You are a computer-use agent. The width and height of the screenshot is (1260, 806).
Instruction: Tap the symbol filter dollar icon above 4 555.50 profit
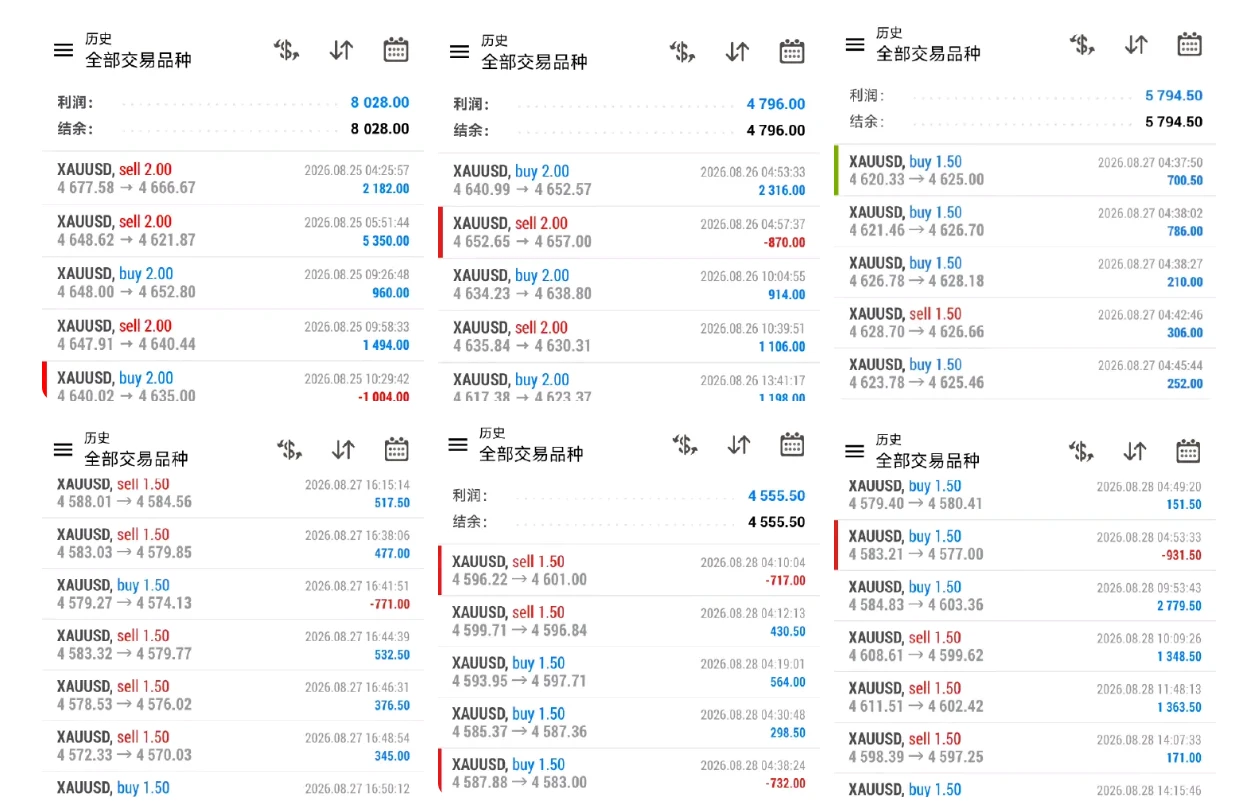coord(685,445)
